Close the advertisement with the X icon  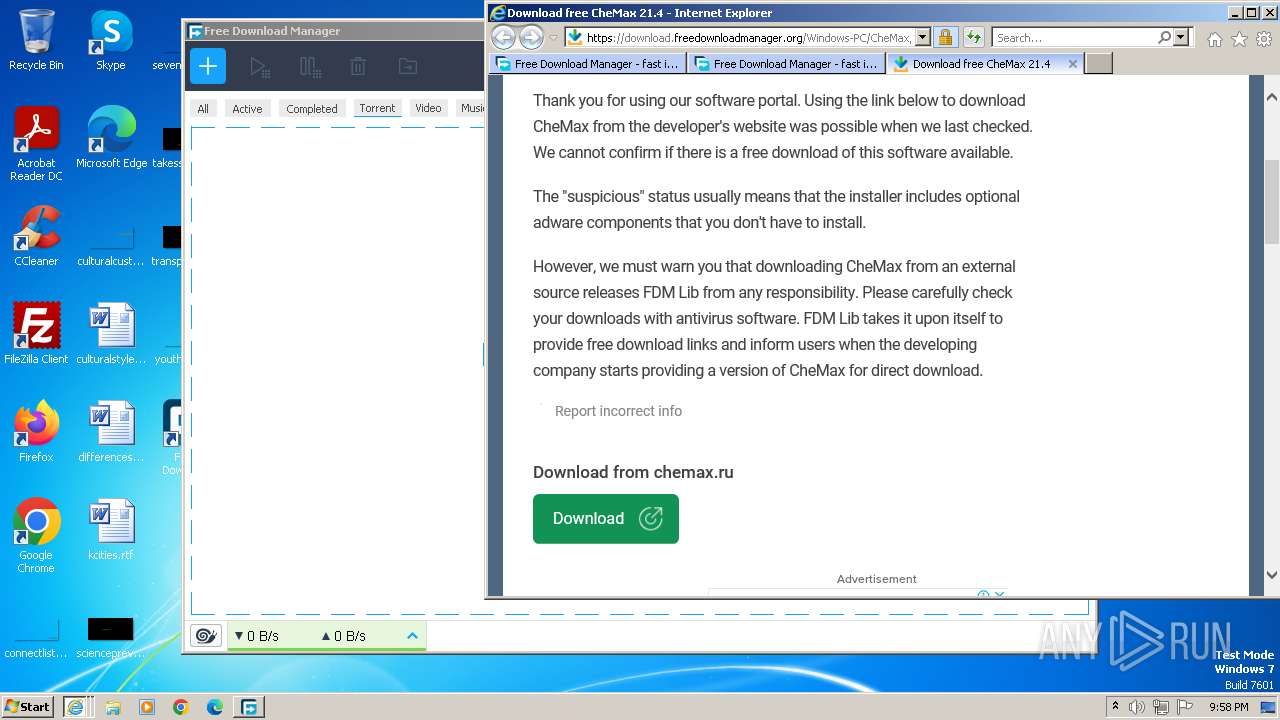999,594
